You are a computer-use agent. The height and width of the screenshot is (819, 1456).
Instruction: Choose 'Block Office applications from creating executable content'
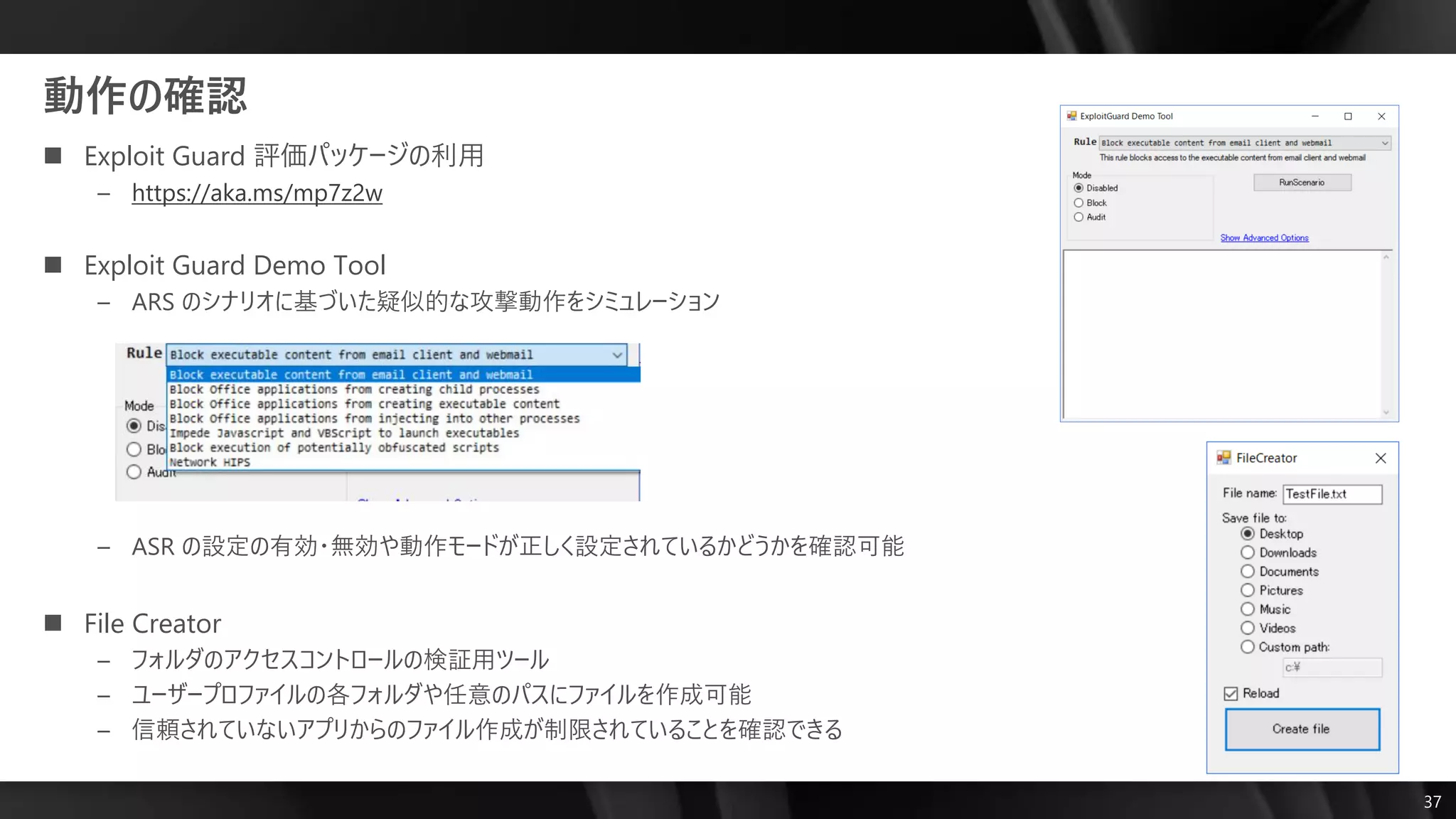pos(403,404)
